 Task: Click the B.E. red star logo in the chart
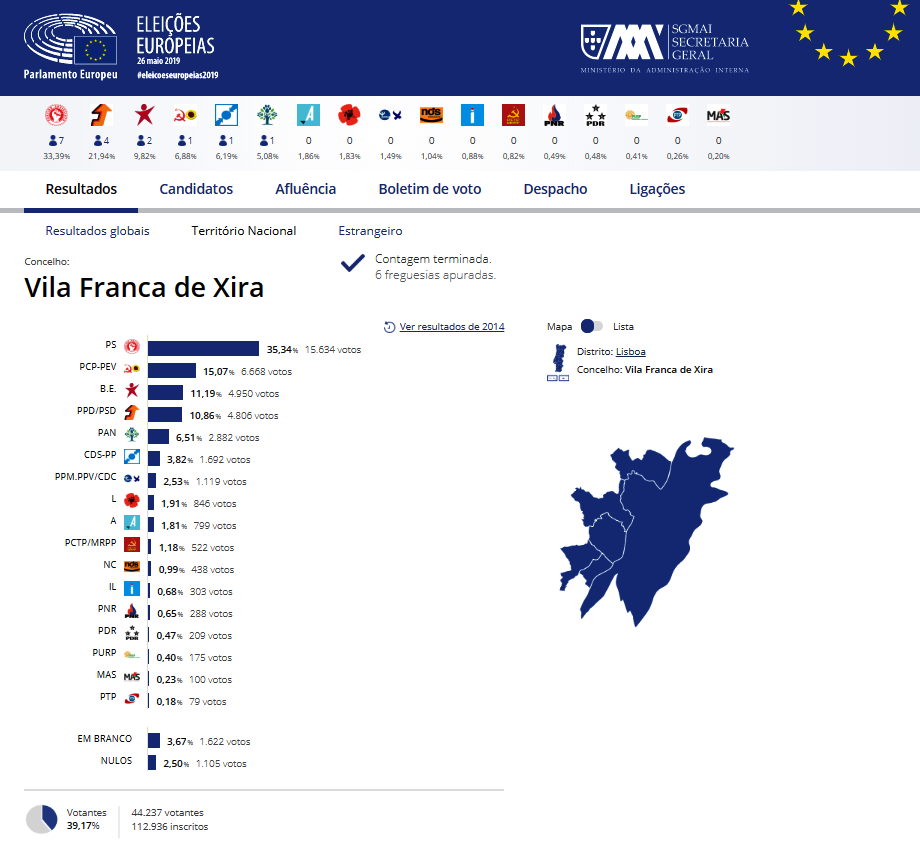coord(131,392)
